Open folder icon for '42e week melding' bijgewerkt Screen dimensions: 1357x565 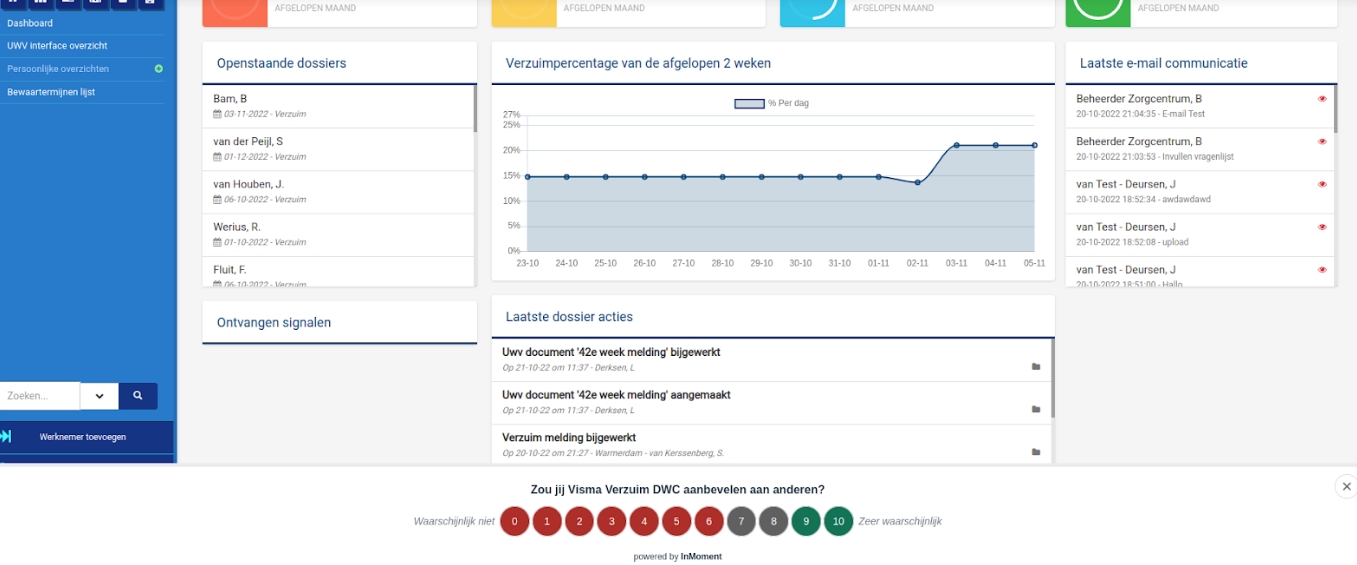click(x=1036, y=367)
